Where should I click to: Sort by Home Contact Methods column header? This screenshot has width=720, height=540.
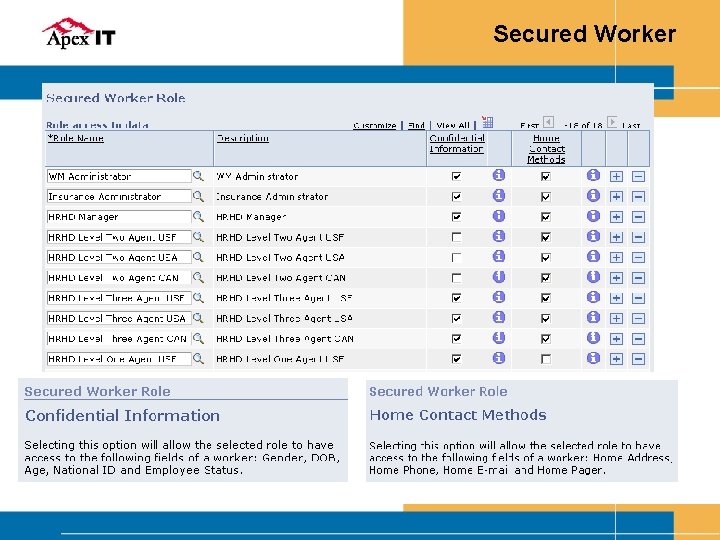pyautogui.click(x=546, y=148)
